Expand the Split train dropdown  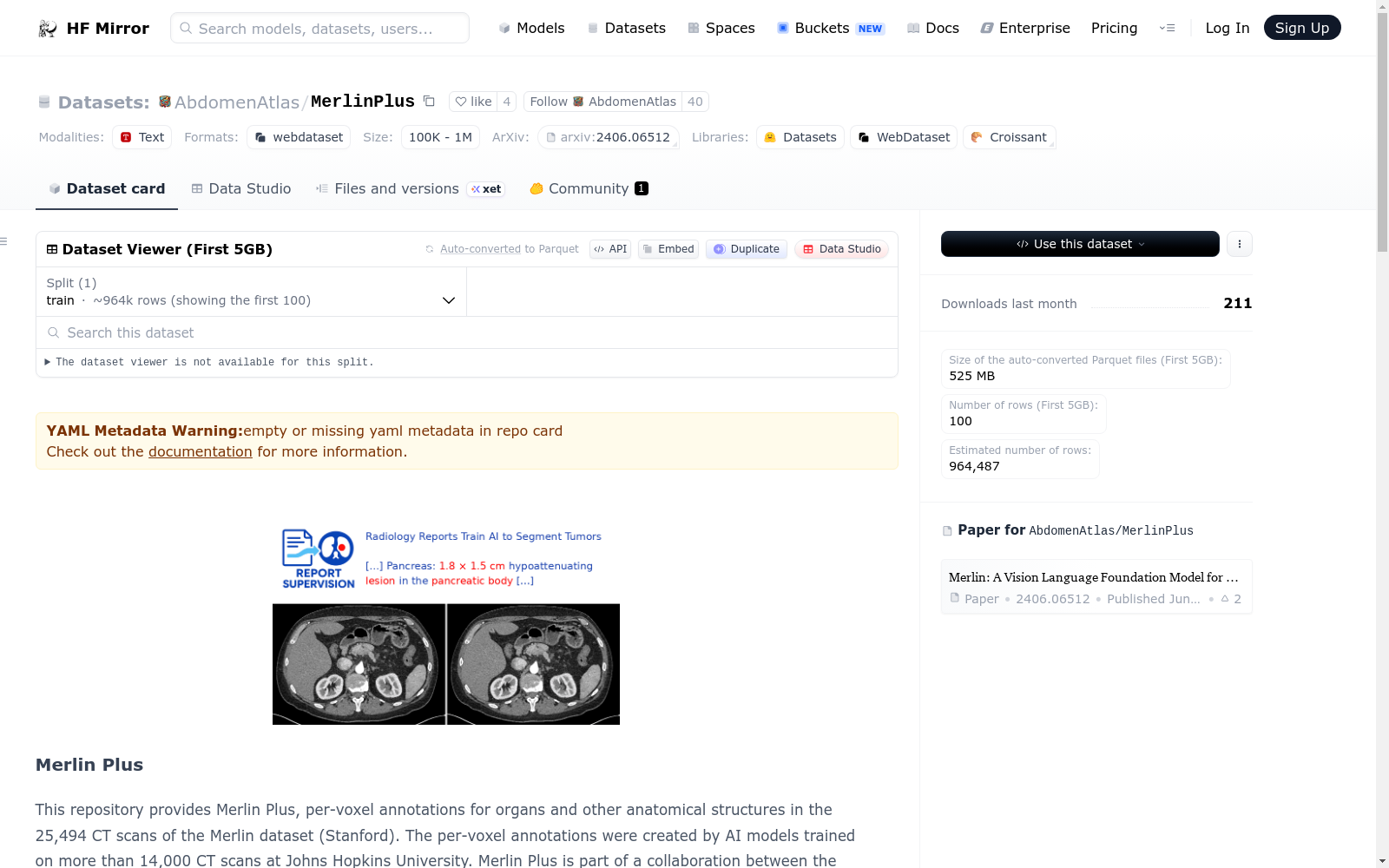point(251,292)
